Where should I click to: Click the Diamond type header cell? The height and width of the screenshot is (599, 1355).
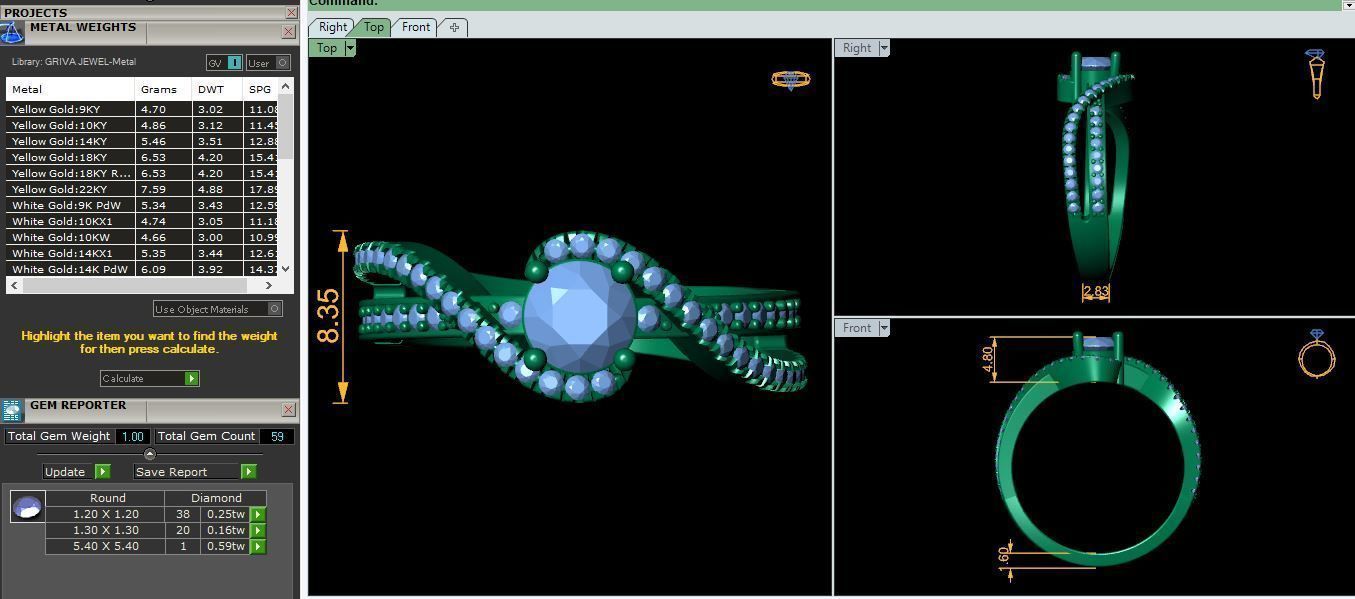click(217, 497)
